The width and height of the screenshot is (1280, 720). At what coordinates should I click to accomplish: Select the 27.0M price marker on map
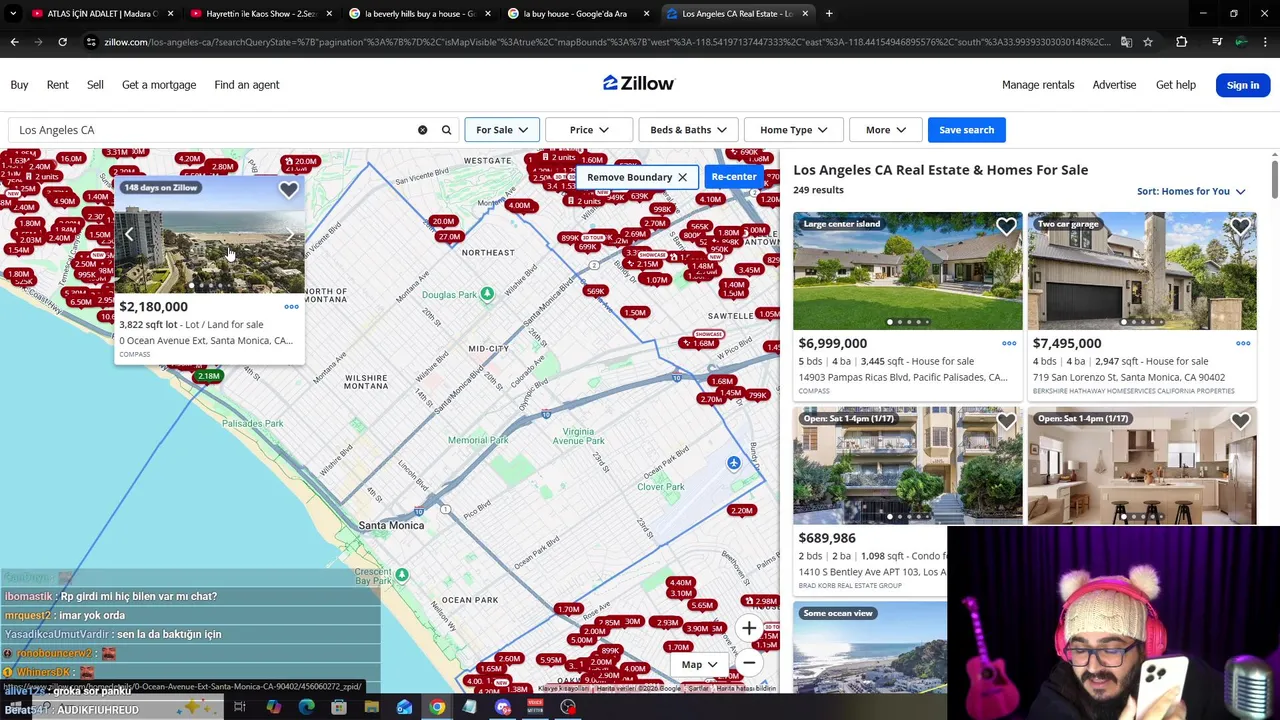pyautogui.click(x=449, y=237)
